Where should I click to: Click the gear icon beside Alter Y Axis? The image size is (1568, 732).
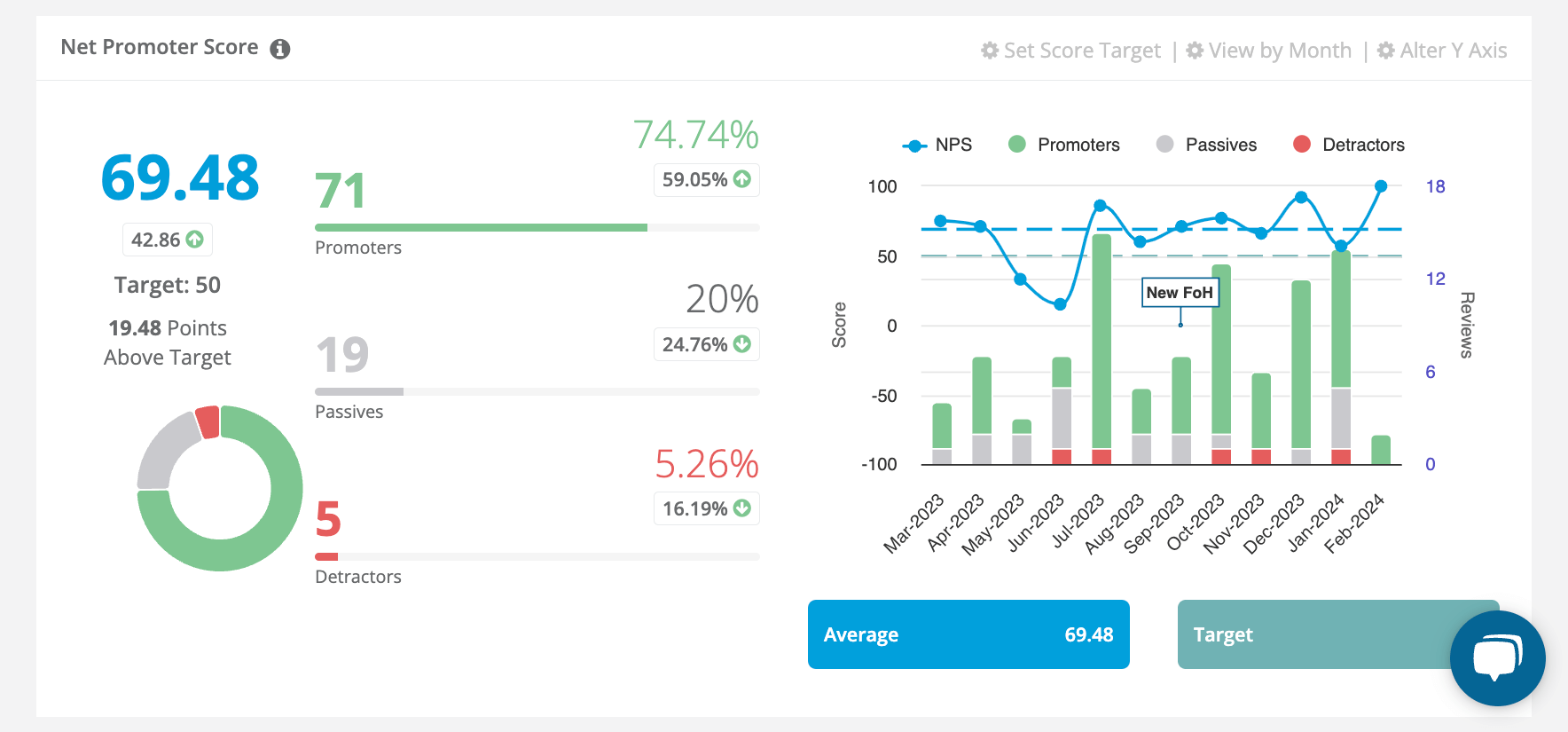coord(1386,51)
